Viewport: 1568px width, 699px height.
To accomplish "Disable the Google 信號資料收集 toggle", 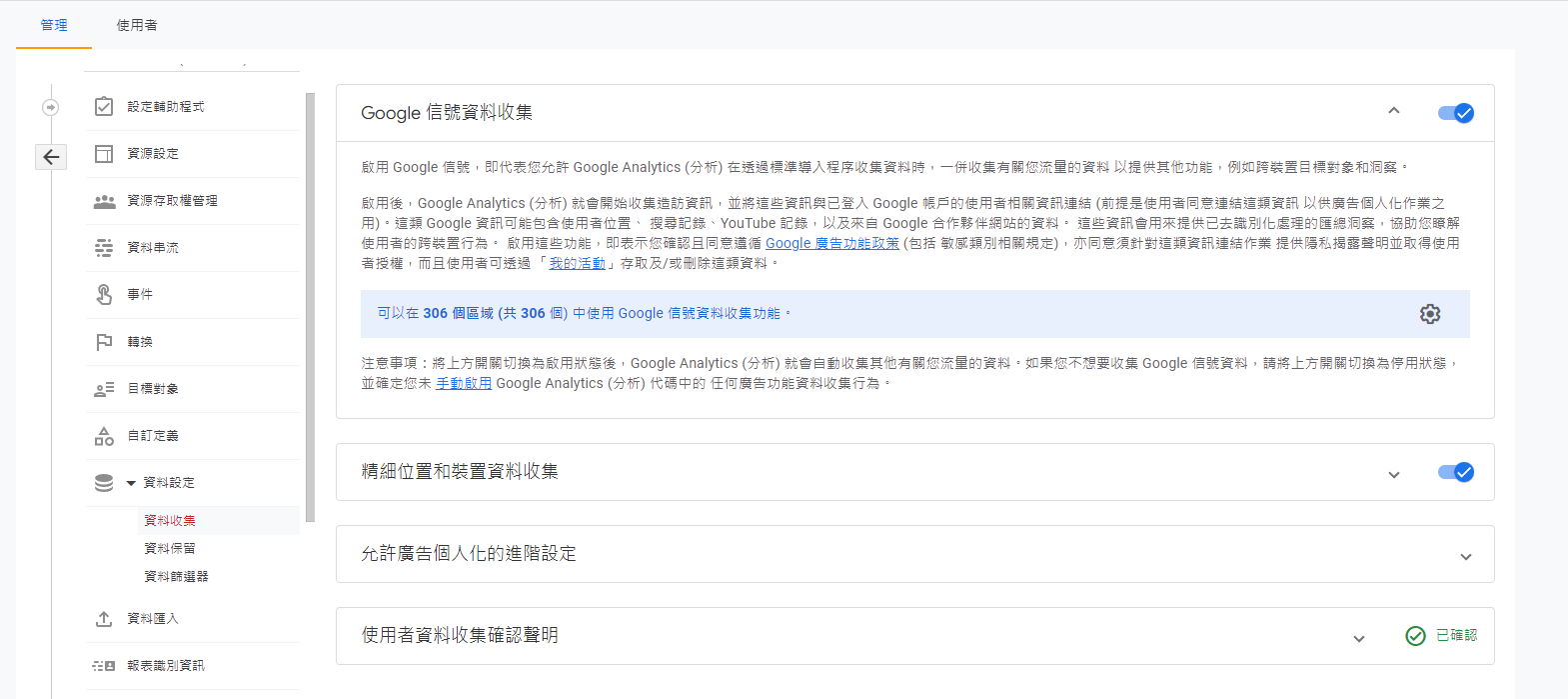I will (1455, 113).
